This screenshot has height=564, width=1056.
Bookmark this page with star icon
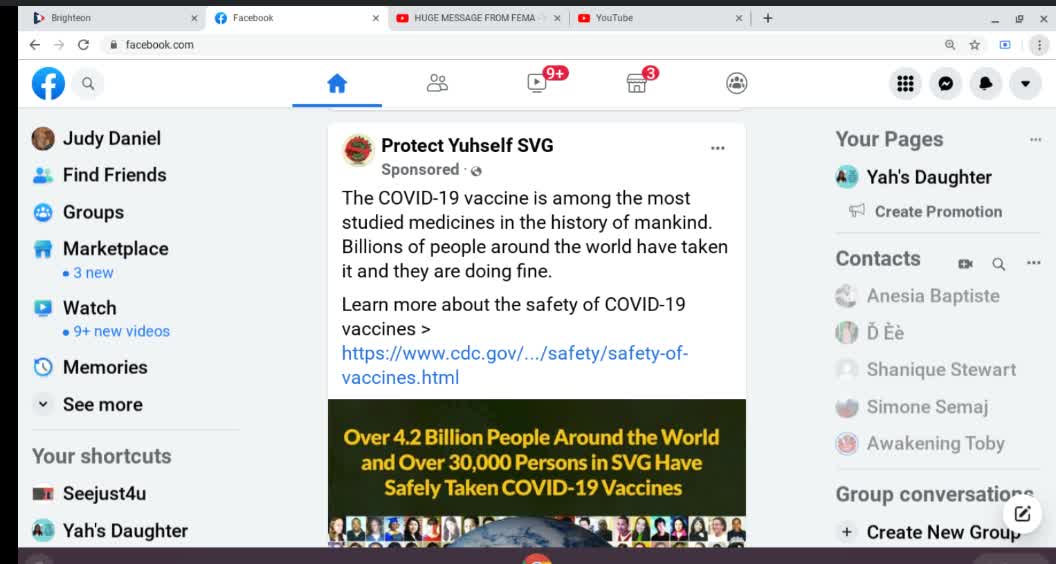(x=975, y=45)
